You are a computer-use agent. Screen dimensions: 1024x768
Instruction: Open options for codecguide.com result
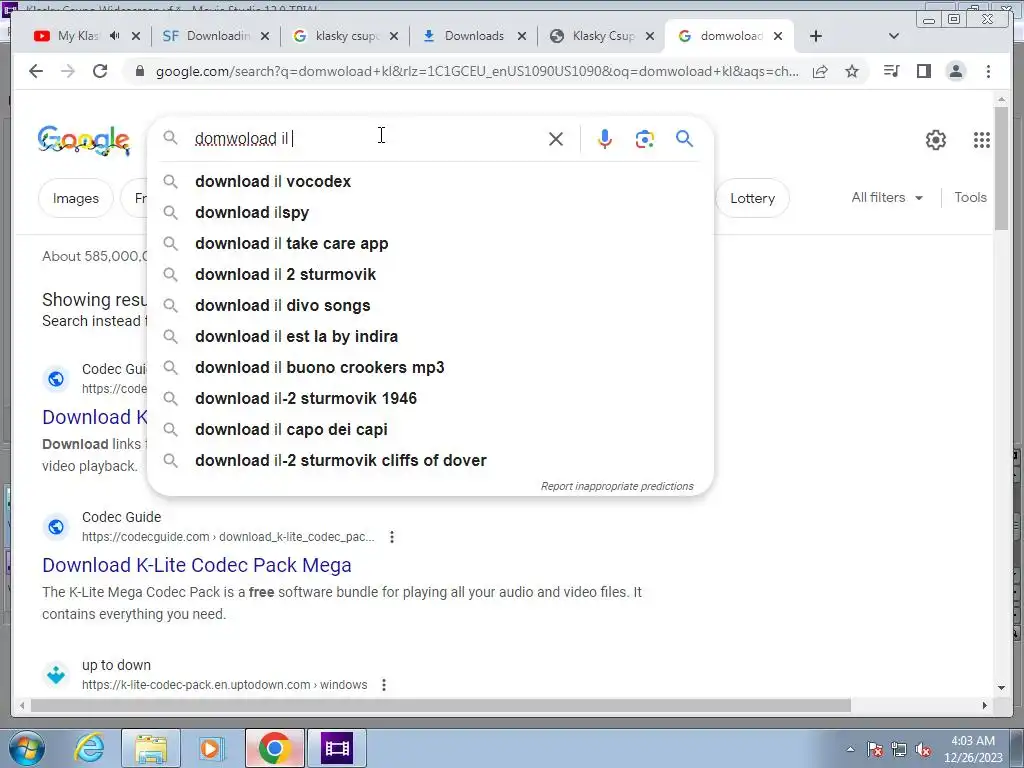click(392, 537)
